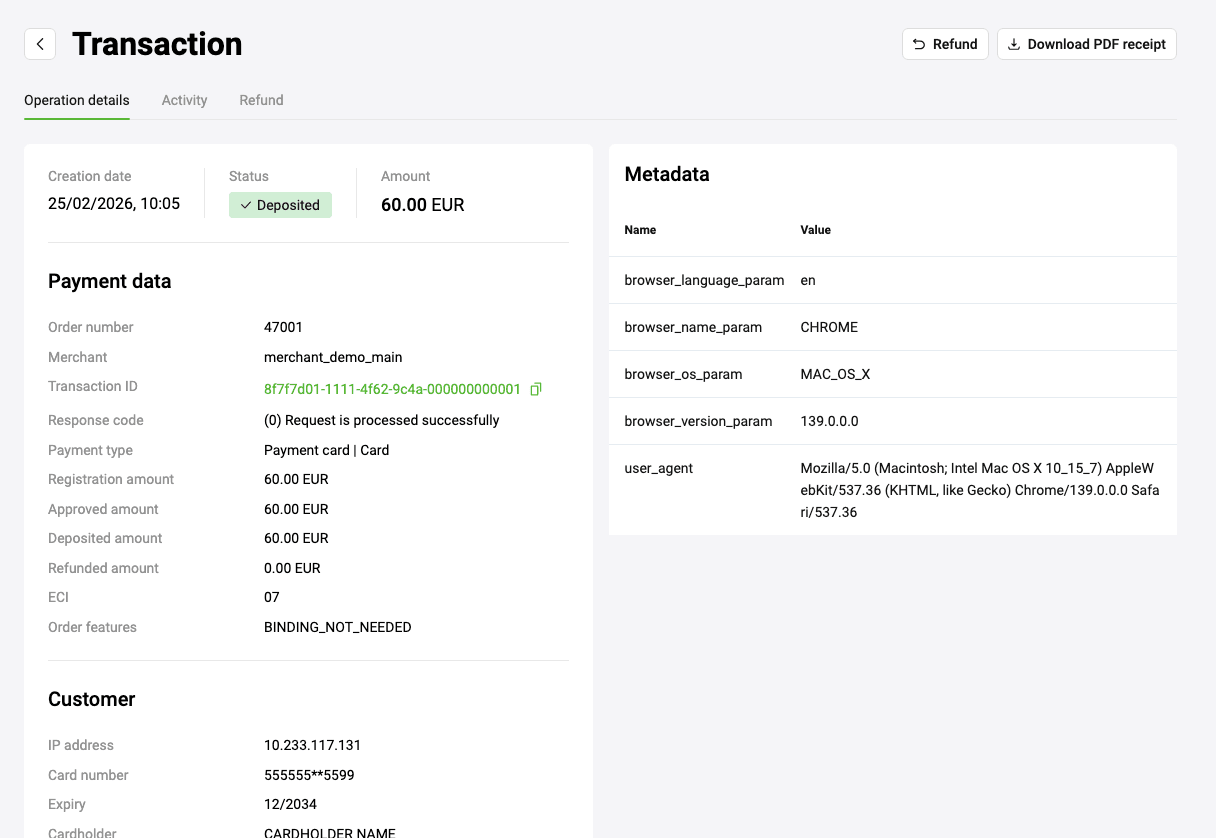This screenshot has height=838, width=1216.
Task: Click the order number 47001
Action: click(x=283, y=327)
